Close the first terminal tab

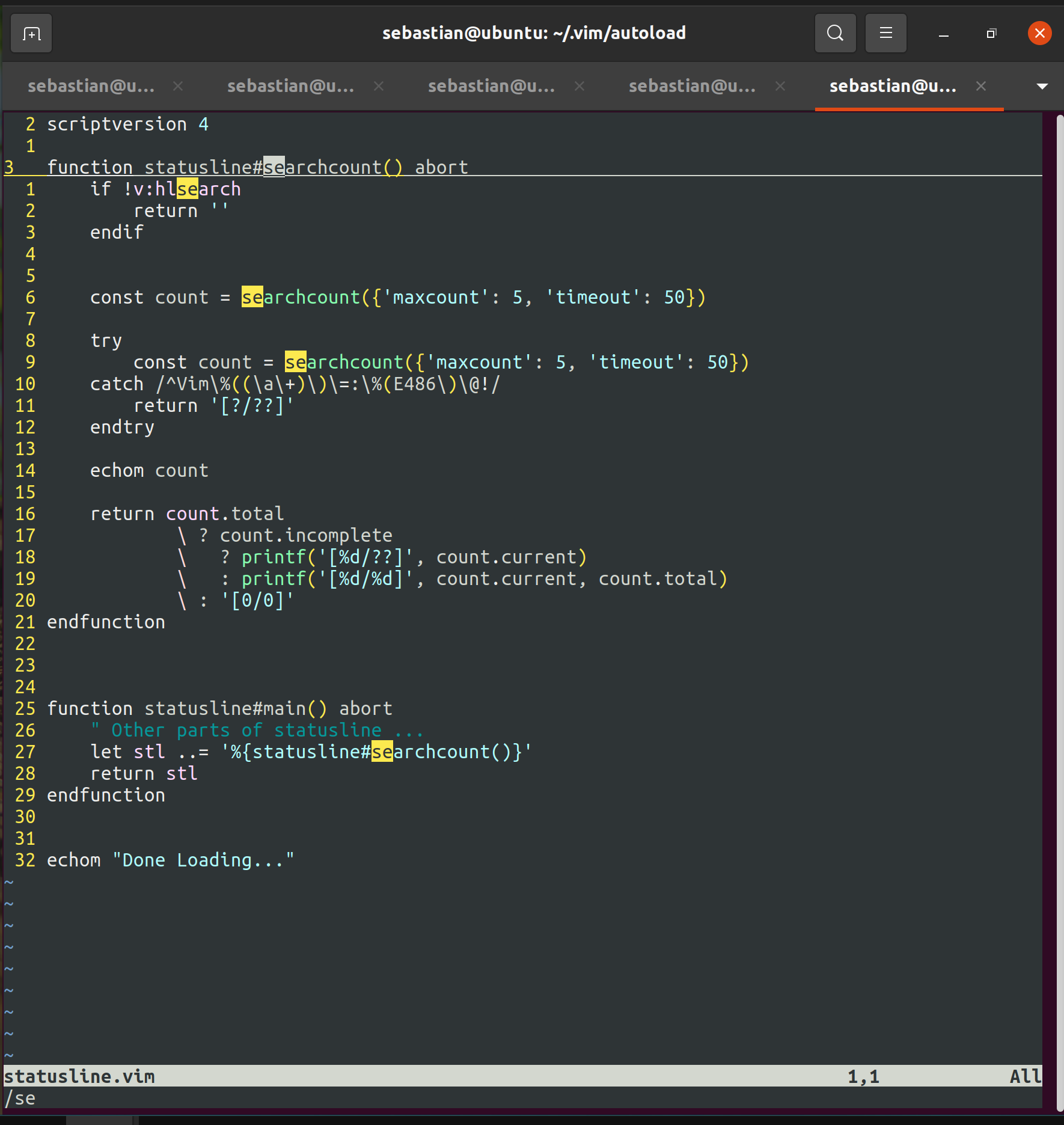pyautogui.click(x=178, y=86)
